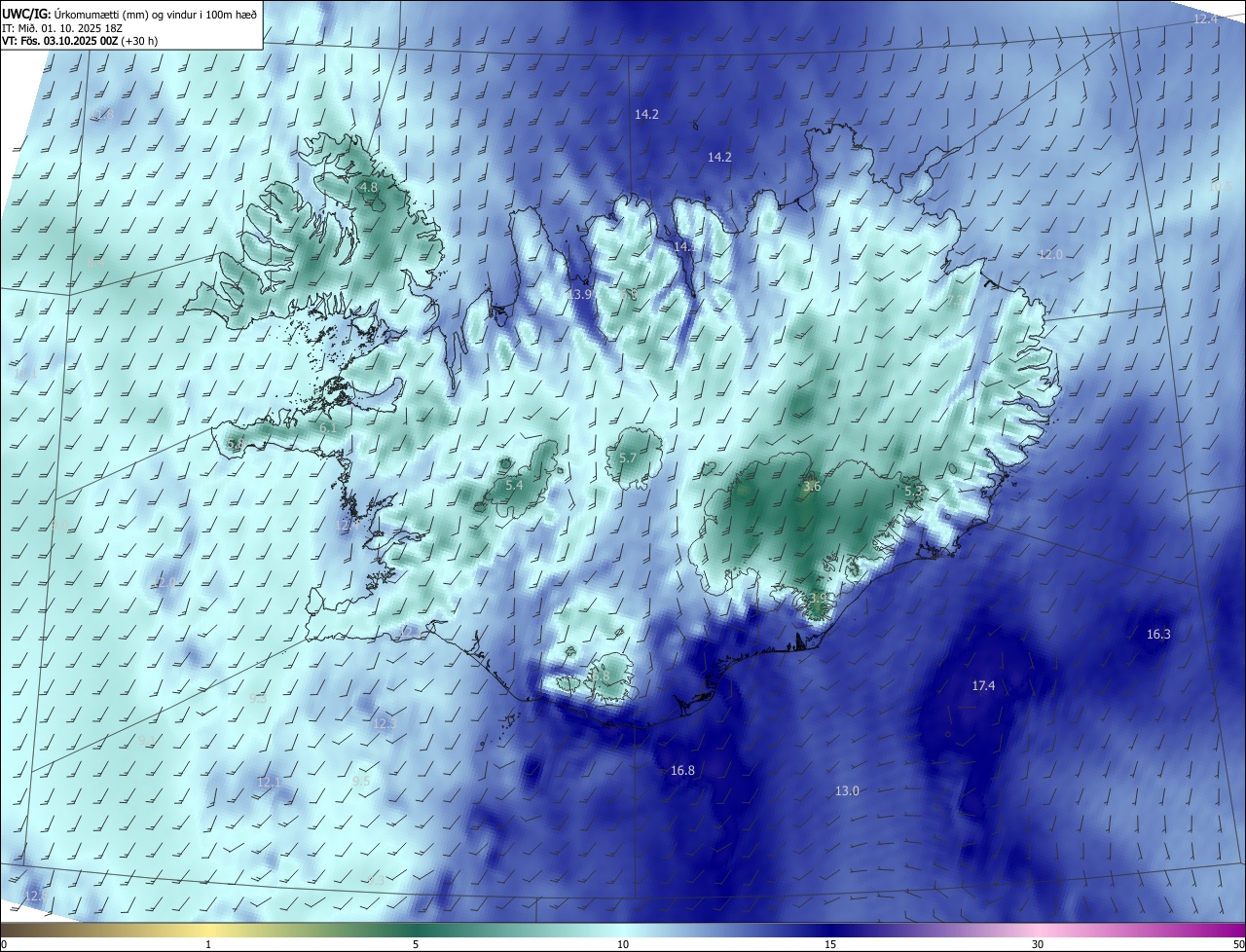Click the title "Úrkomumætti (mm) og vindur í 100m hæð"
Viewport: 1246px width, 952px height.
pos(155,16)
